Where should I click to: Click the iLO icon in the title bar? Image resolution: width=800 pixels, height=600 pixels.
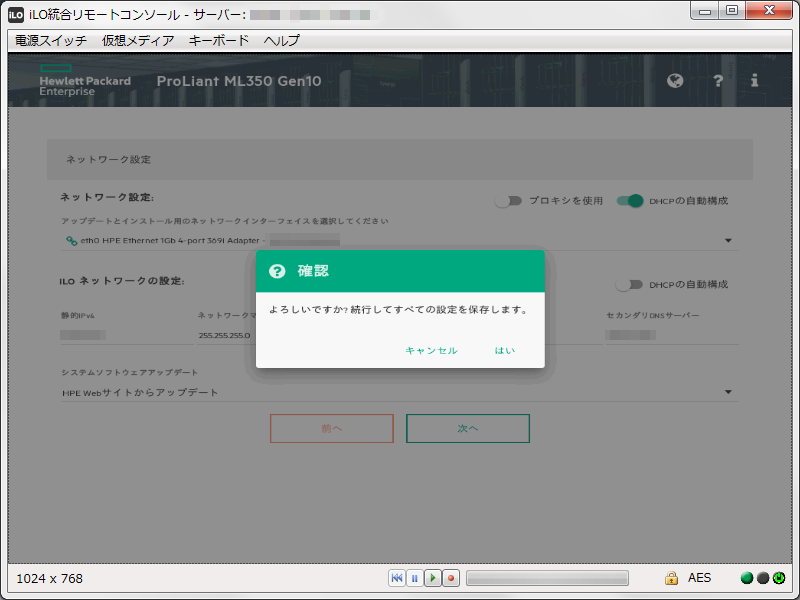pyautogui.click(x=13, y=12)
